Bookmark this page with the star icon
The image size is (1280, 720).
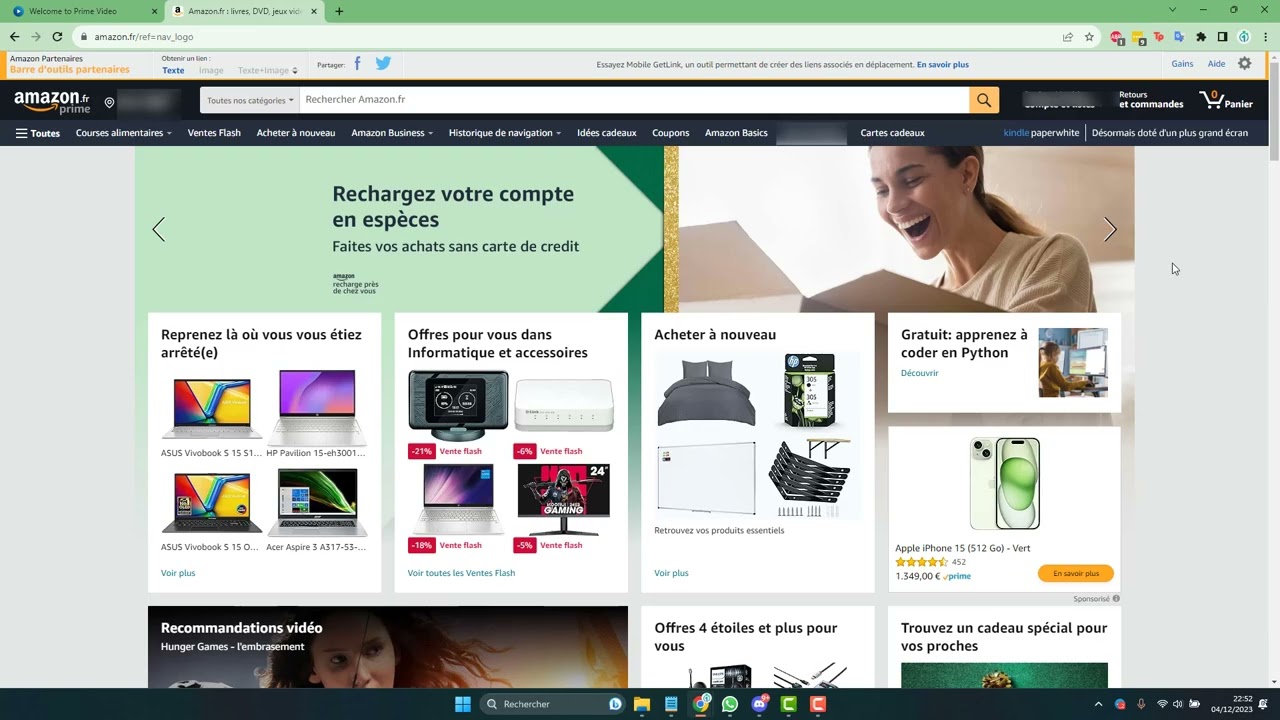pos(1089,37)
